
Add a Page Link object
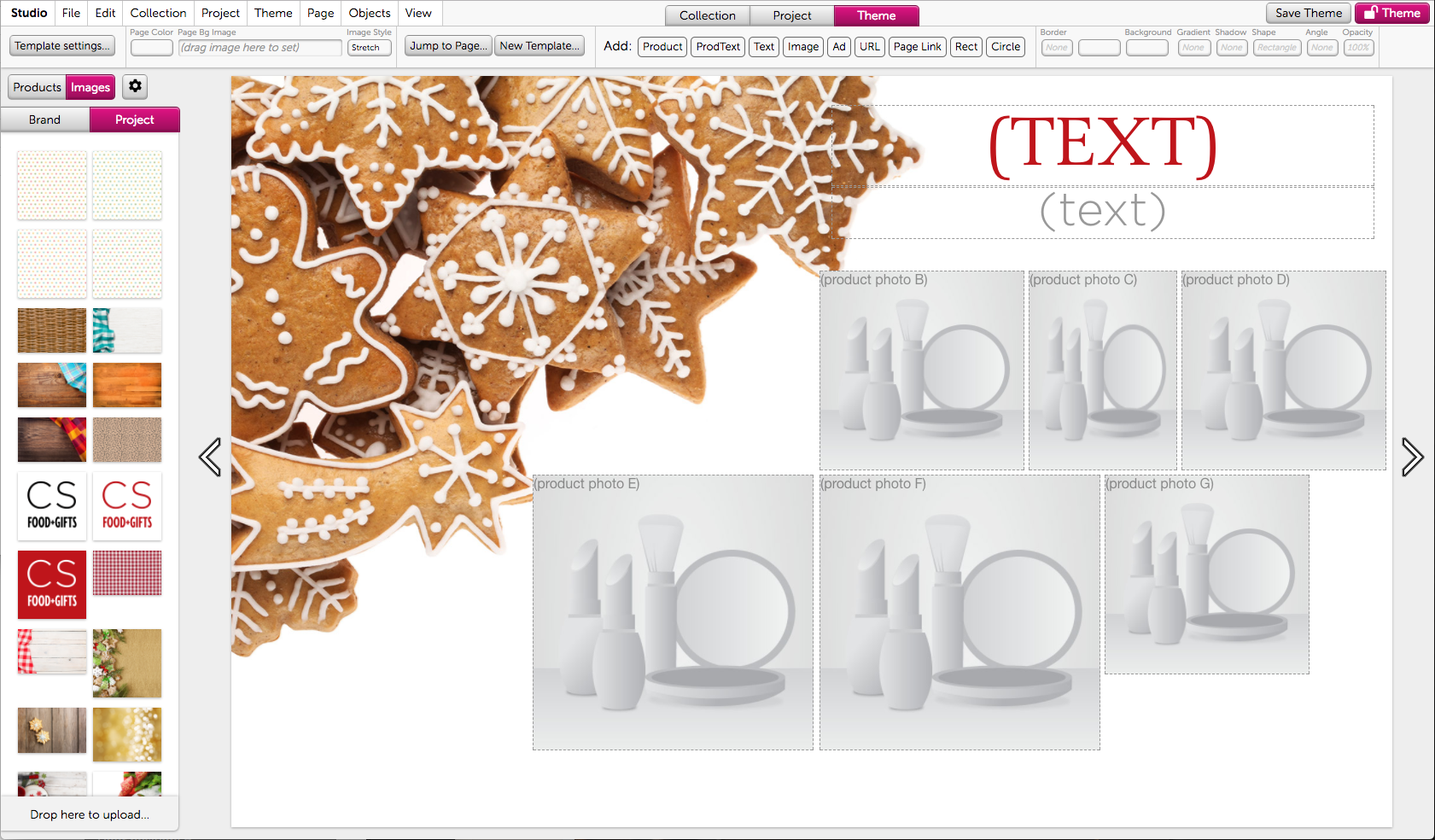[x=918, y=47]
